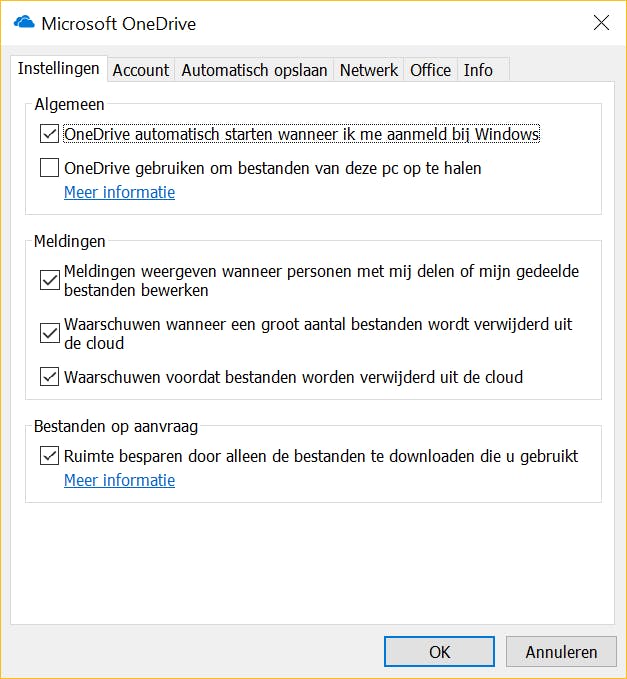Close the Microsoft OneDrive dialog window
Image resolution: width=627 pixels, height=679 pixels.
coord(601,23)
